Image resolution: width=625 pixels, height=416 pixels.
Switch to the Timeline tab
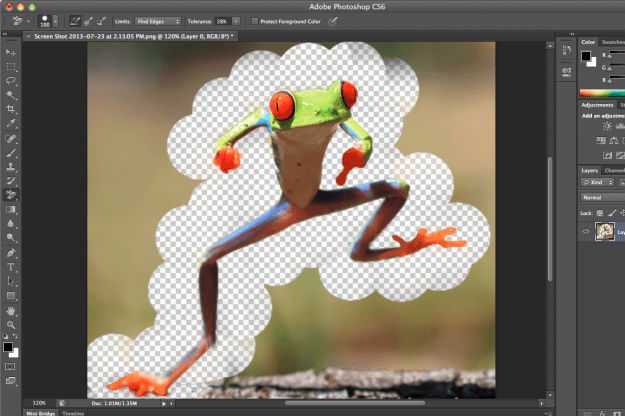(x=74, y=412)
